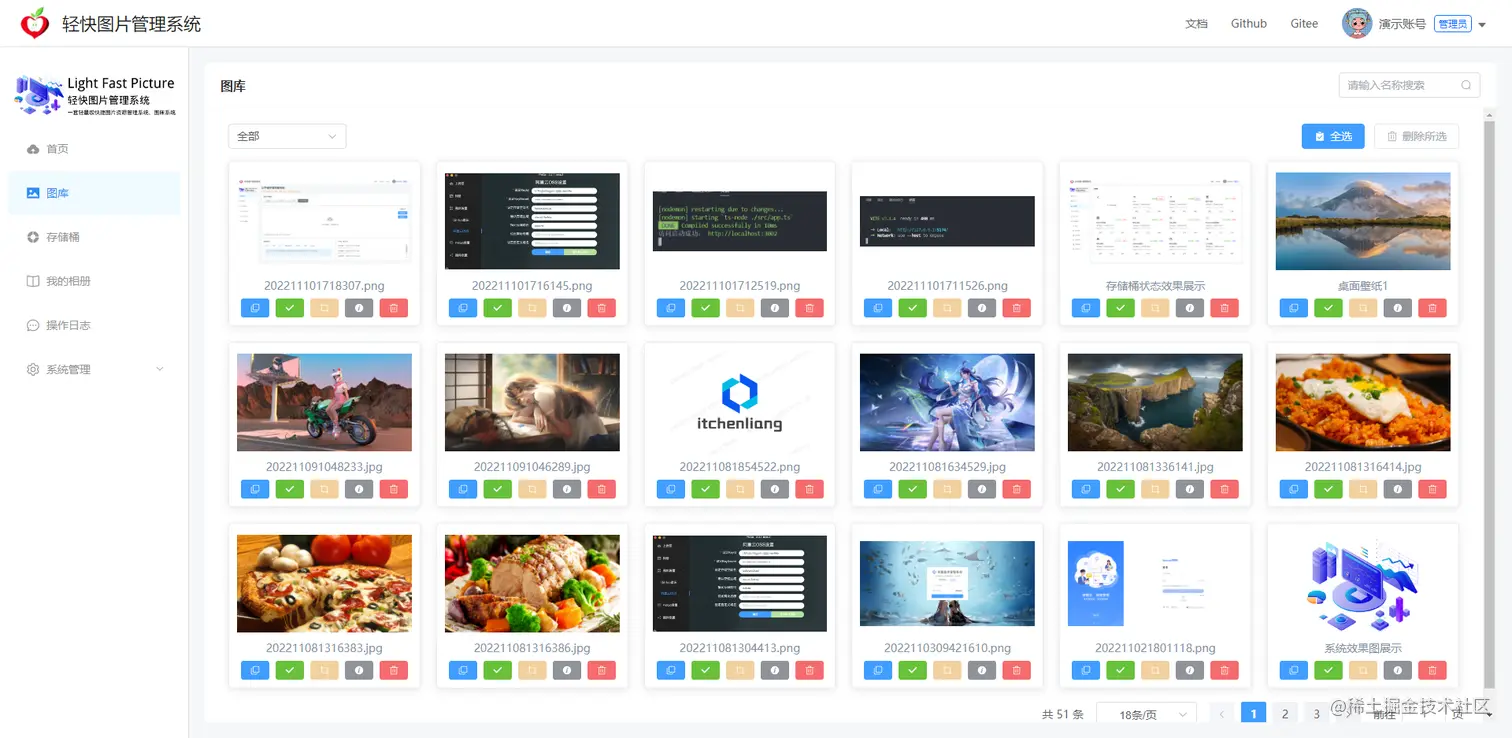Open the 演示账号 user dropdown
The height and width of the screenshot is (738, 1512).
pos(1414,24)
